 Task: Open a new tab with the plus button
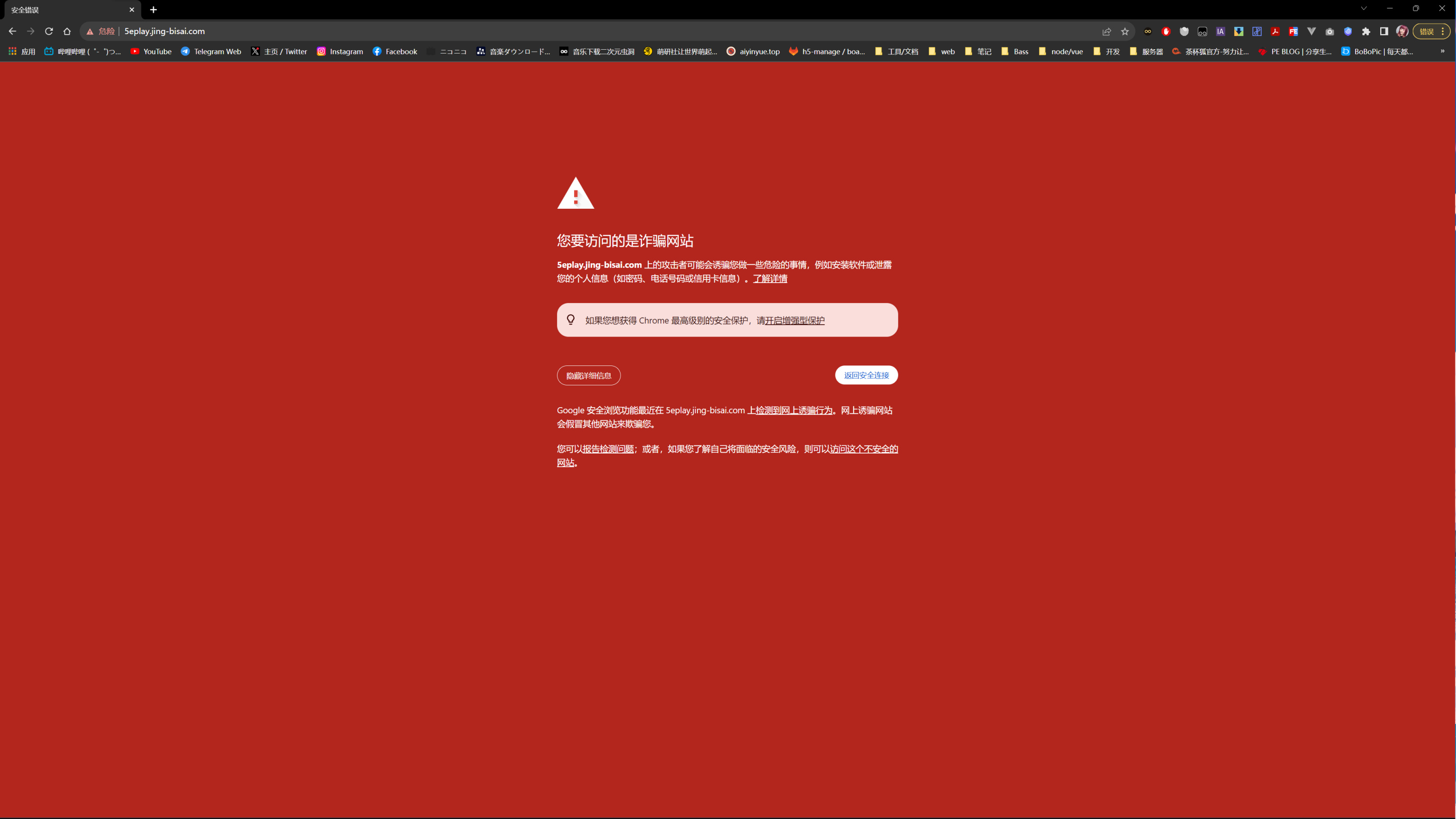click(x=153, y=9)
